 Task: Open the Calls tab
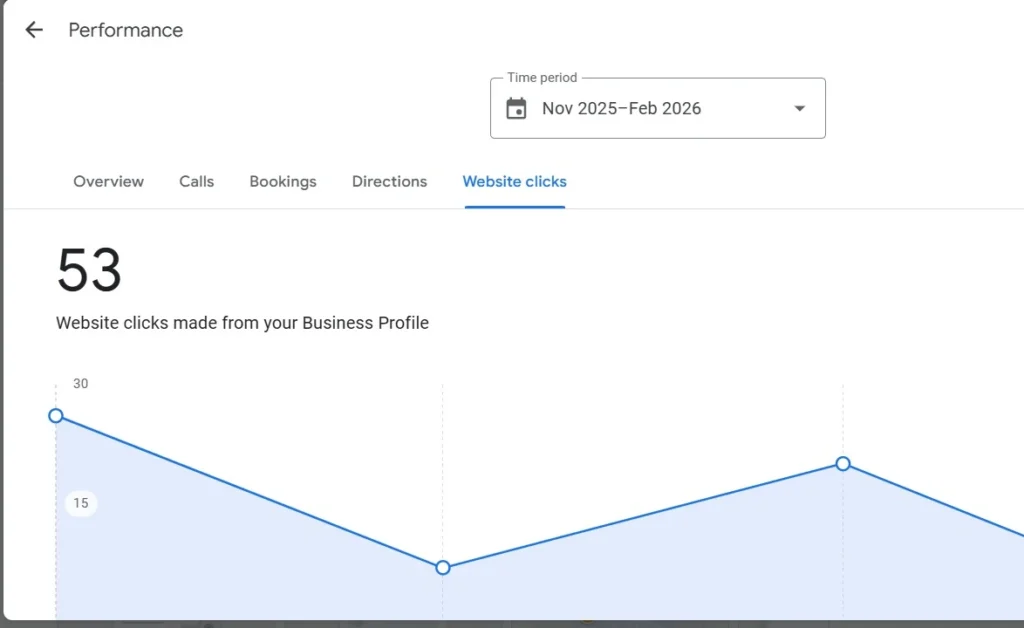point(196,181)
